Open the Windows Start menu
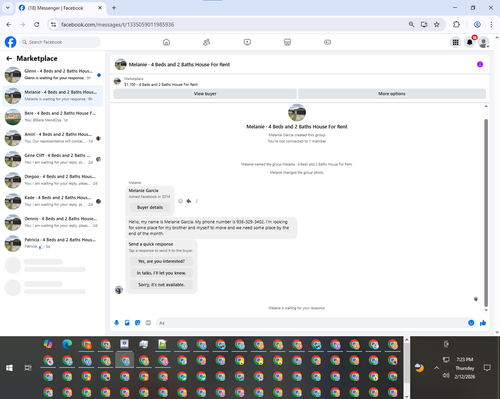The height and width of the screenshot is (399, 500). (9, 368)
